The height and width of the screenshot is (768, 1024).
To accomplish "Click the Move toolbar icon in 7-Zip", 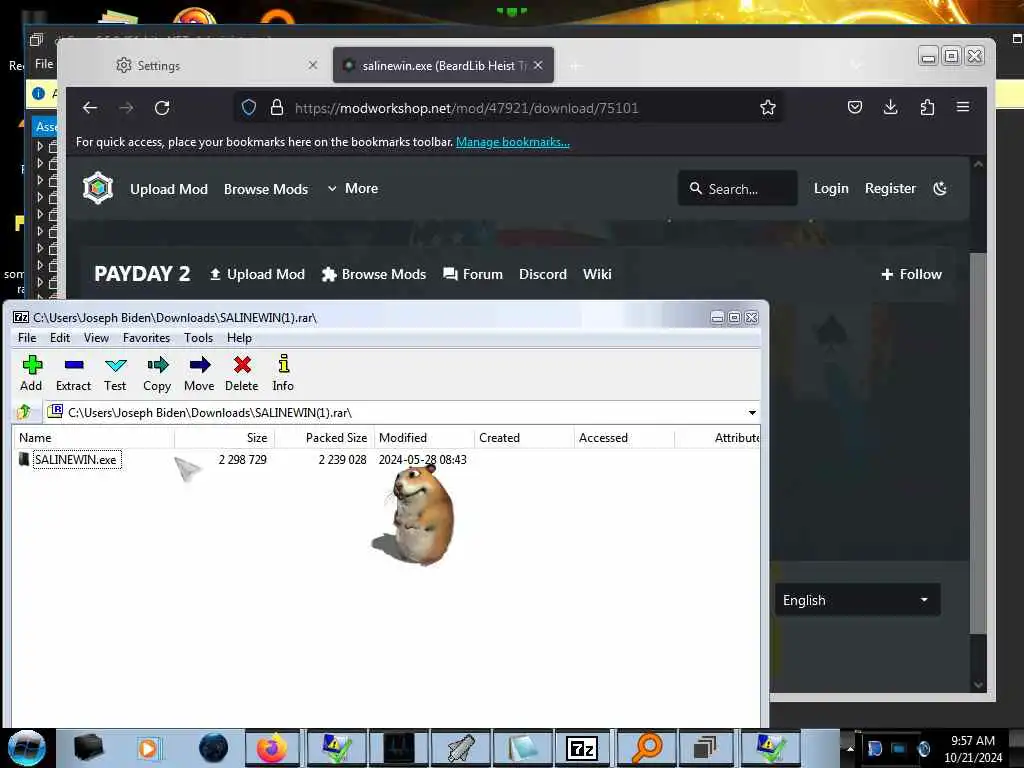I will point(199,373).
